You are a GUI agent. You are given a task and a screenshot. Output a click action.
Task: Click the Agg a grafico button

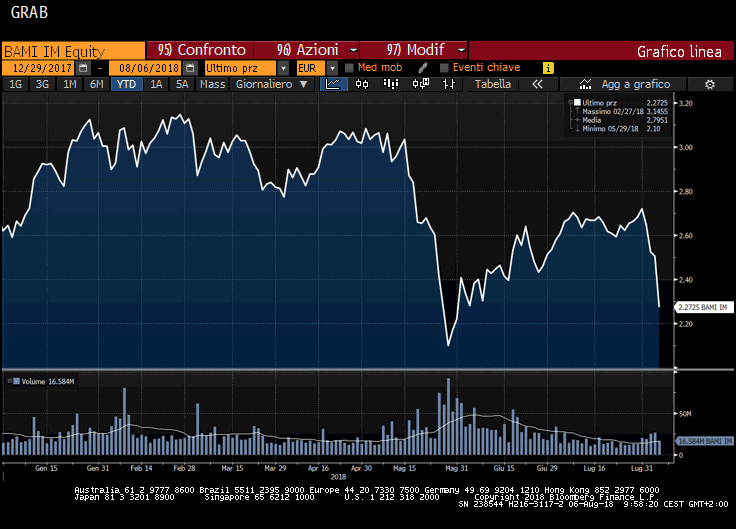624,84
